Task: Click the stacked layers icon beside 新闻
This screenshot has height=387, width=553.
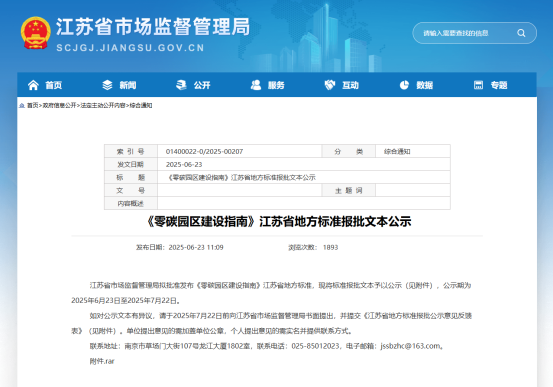Action: 107,85
